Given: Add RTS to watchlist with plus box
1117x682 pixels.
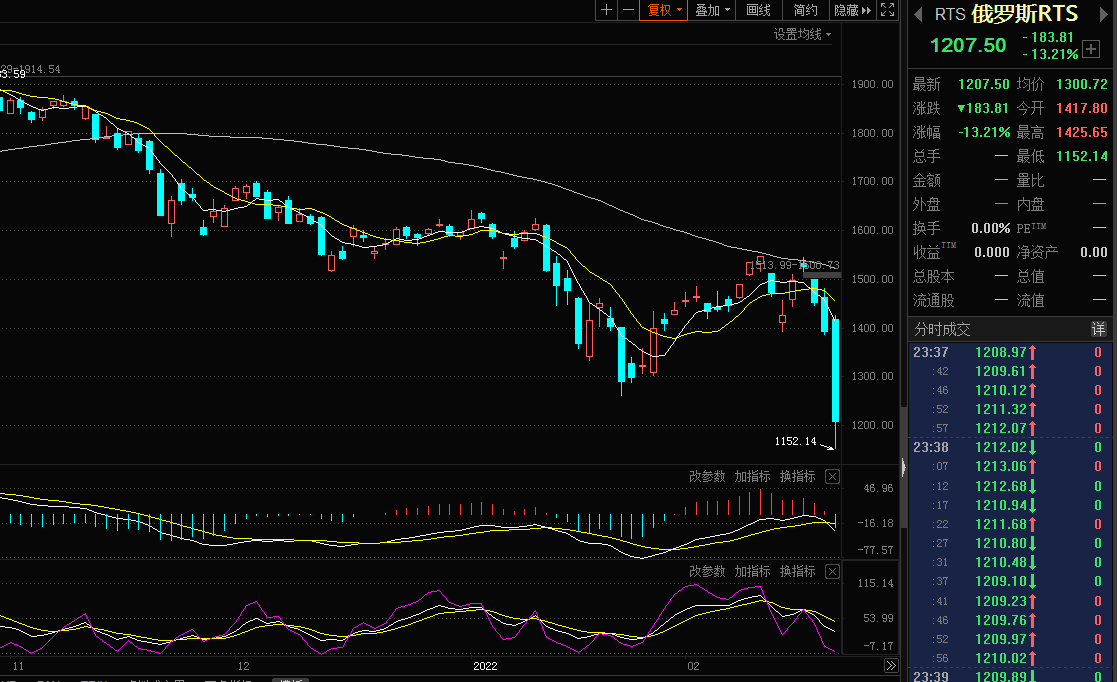Looking at the screenshot, I should pos(1091,47).
